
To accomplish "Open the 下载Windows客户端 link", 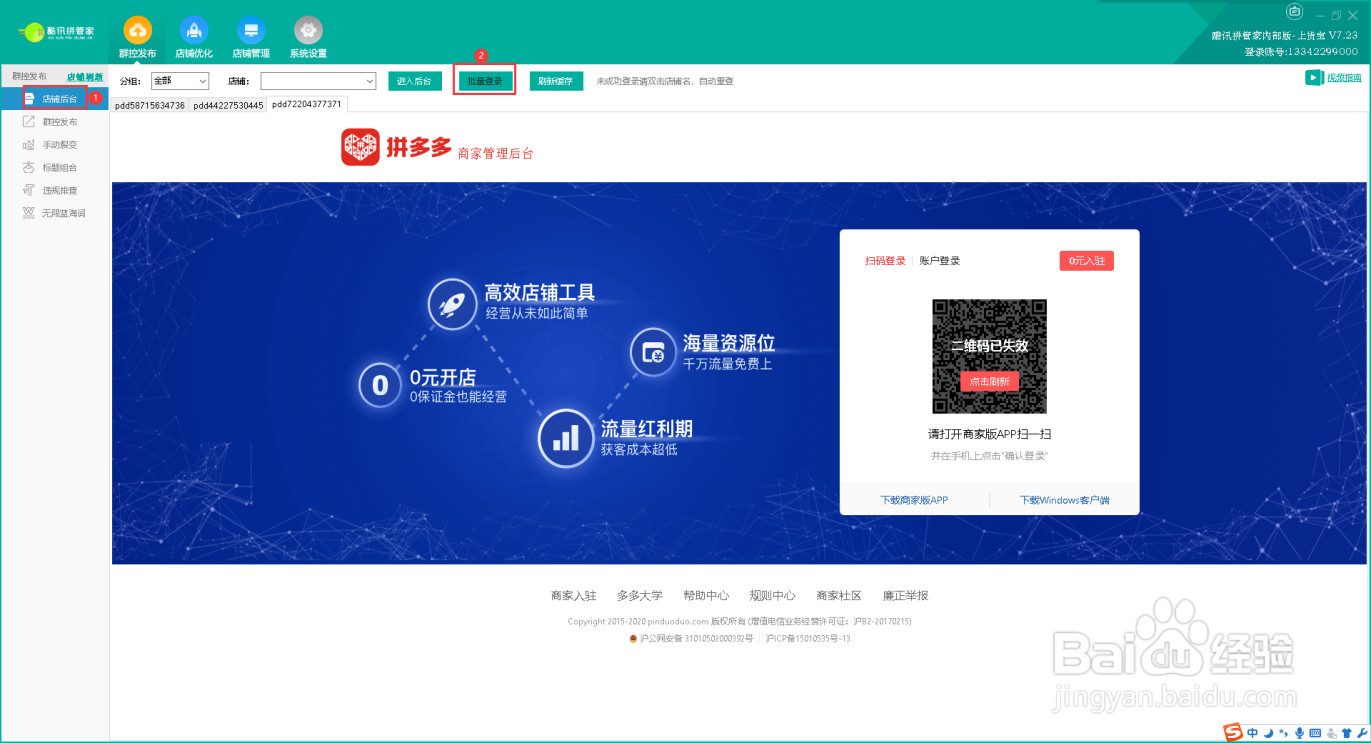I will click(x=1064, y=500).
